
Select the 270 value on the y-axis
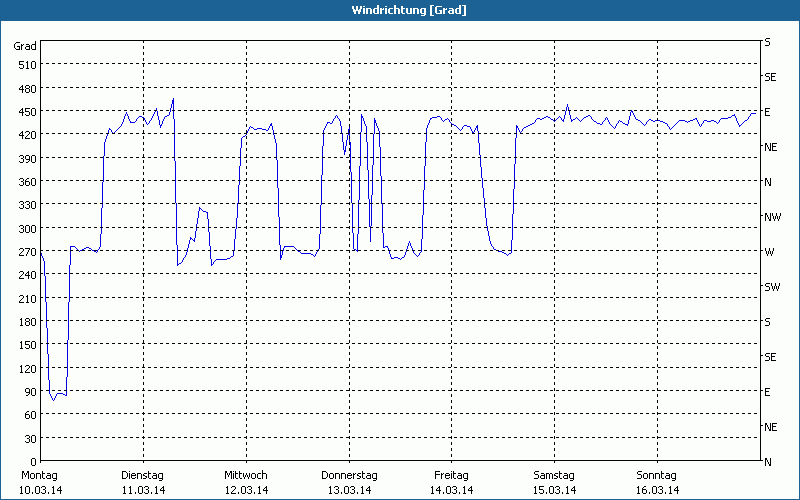pyautogui.click(x=27, y=252)
